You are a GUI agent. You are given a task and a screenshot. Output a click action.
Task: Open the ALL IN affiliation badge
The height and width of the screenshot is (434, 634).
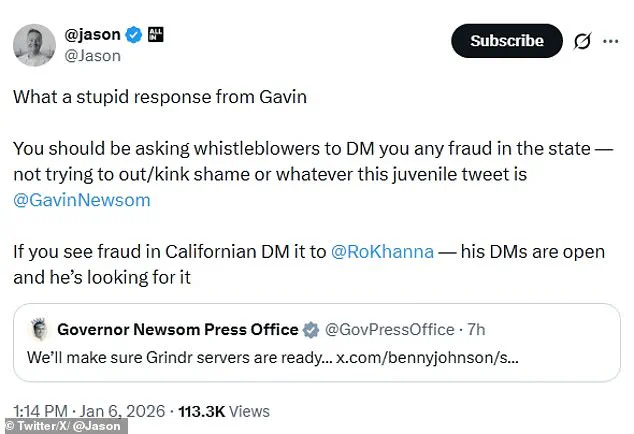155,35
